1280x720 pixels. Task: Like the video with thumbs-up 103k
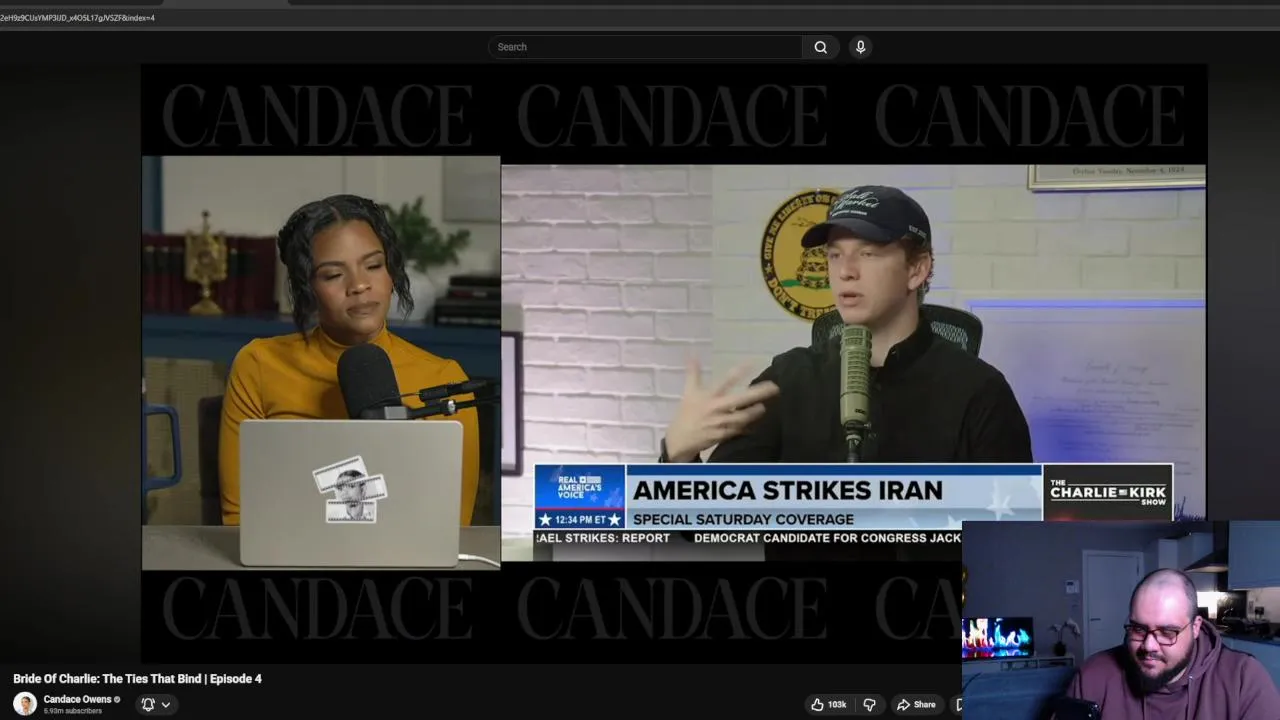point(828,704)
